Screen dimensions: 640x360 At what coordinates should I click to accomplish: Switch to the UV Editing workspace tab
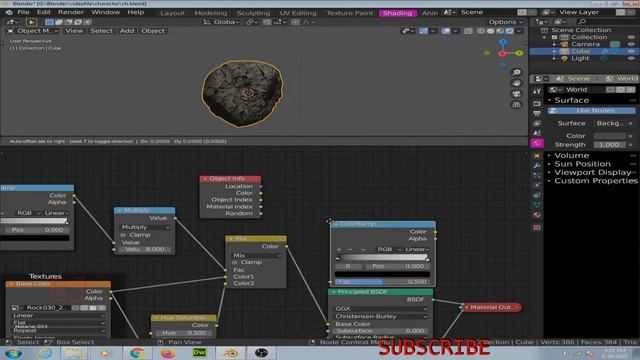[x=298, y=13]
